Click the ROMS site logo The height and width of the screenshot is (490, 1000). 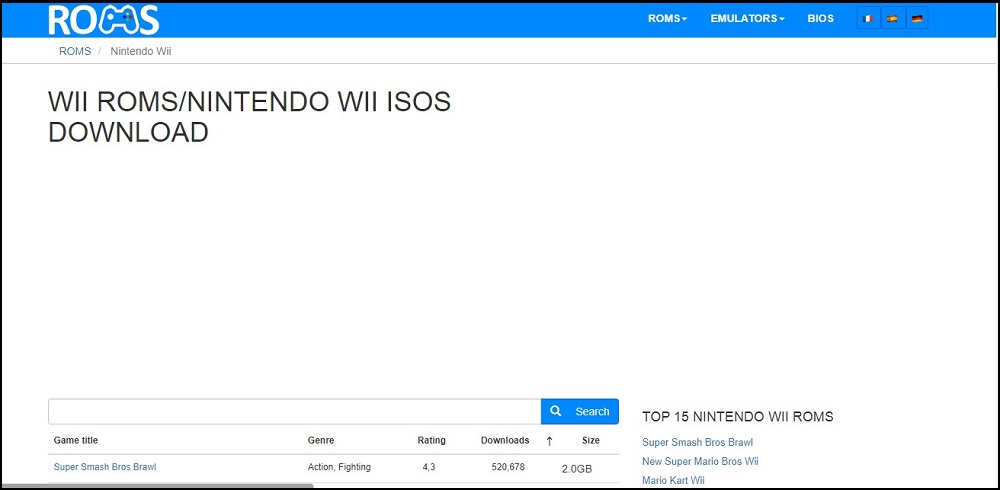coord(103,19)
